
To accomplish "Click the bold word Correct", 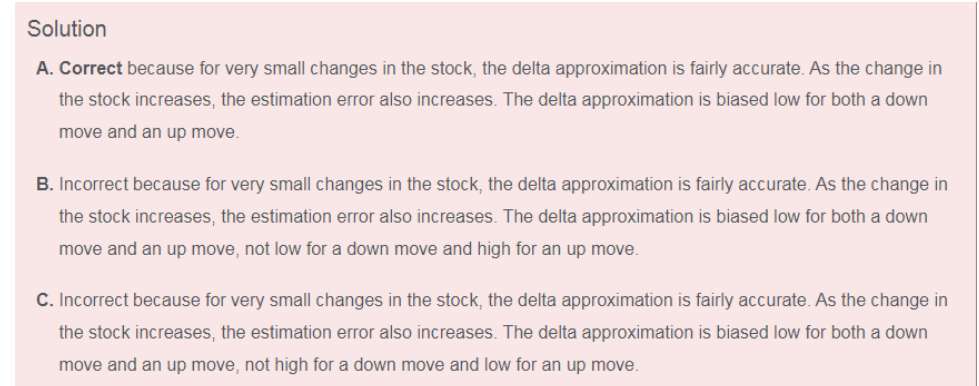I will click(x=91, y=68).
